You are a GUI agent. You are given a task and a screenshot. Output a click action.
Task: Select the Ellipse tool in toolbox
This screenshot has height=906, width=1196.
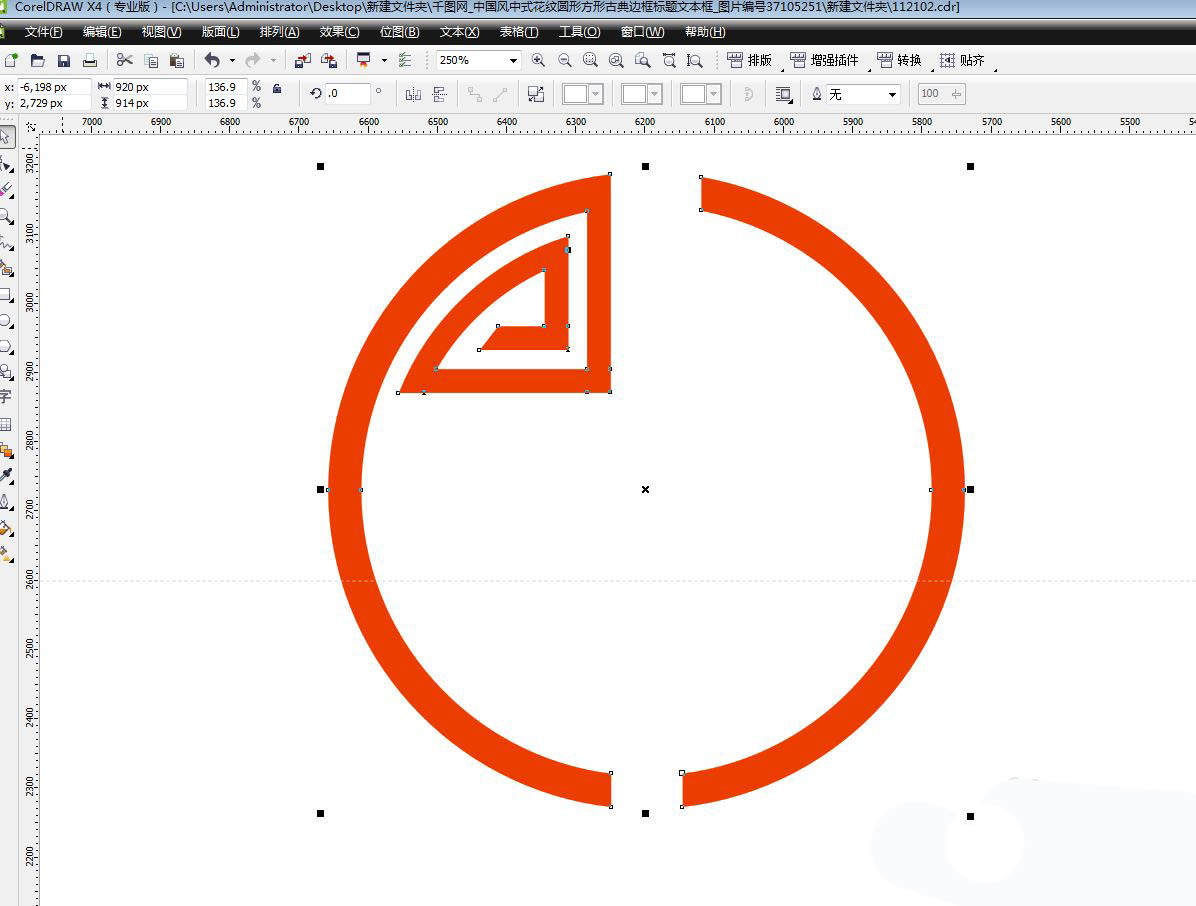point(6,320)
